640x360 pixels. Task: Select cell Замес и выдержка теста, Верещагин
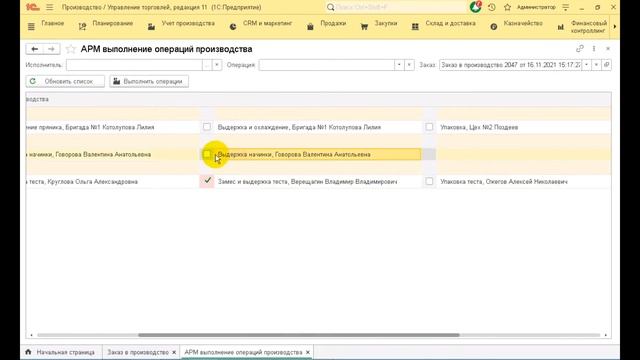tap(318, 181)
